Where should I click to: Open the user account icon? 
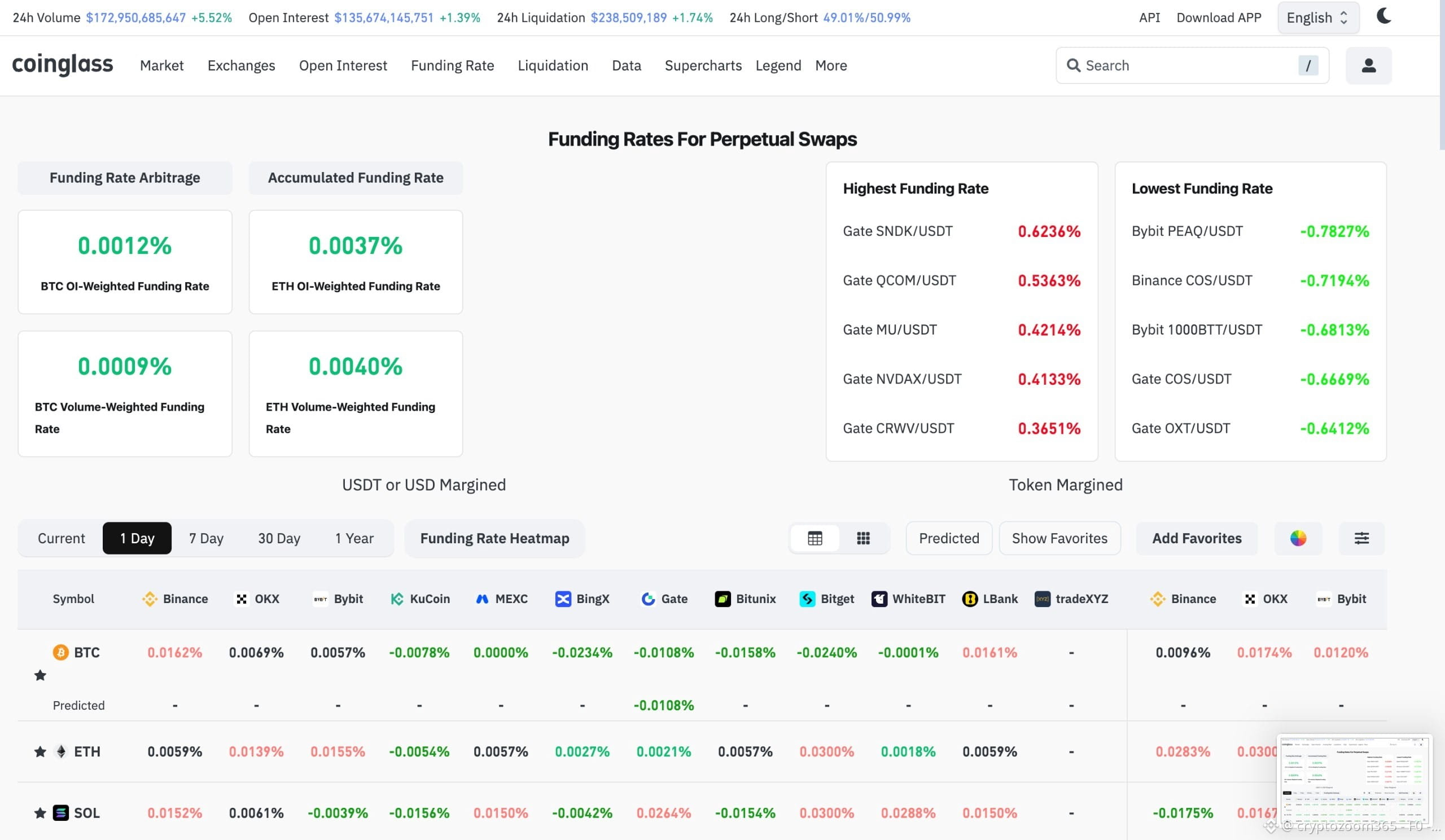(x=1368, y=65)
